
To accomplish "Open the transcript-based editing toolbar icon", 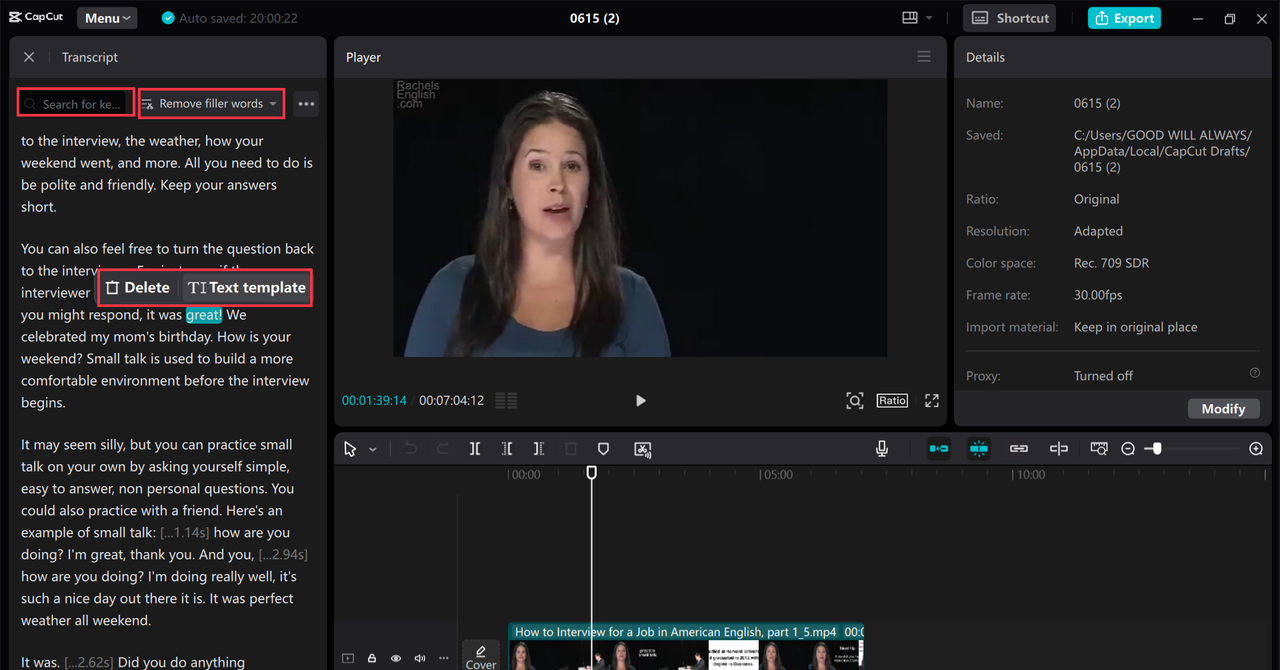I will click(x=643, y=449).
